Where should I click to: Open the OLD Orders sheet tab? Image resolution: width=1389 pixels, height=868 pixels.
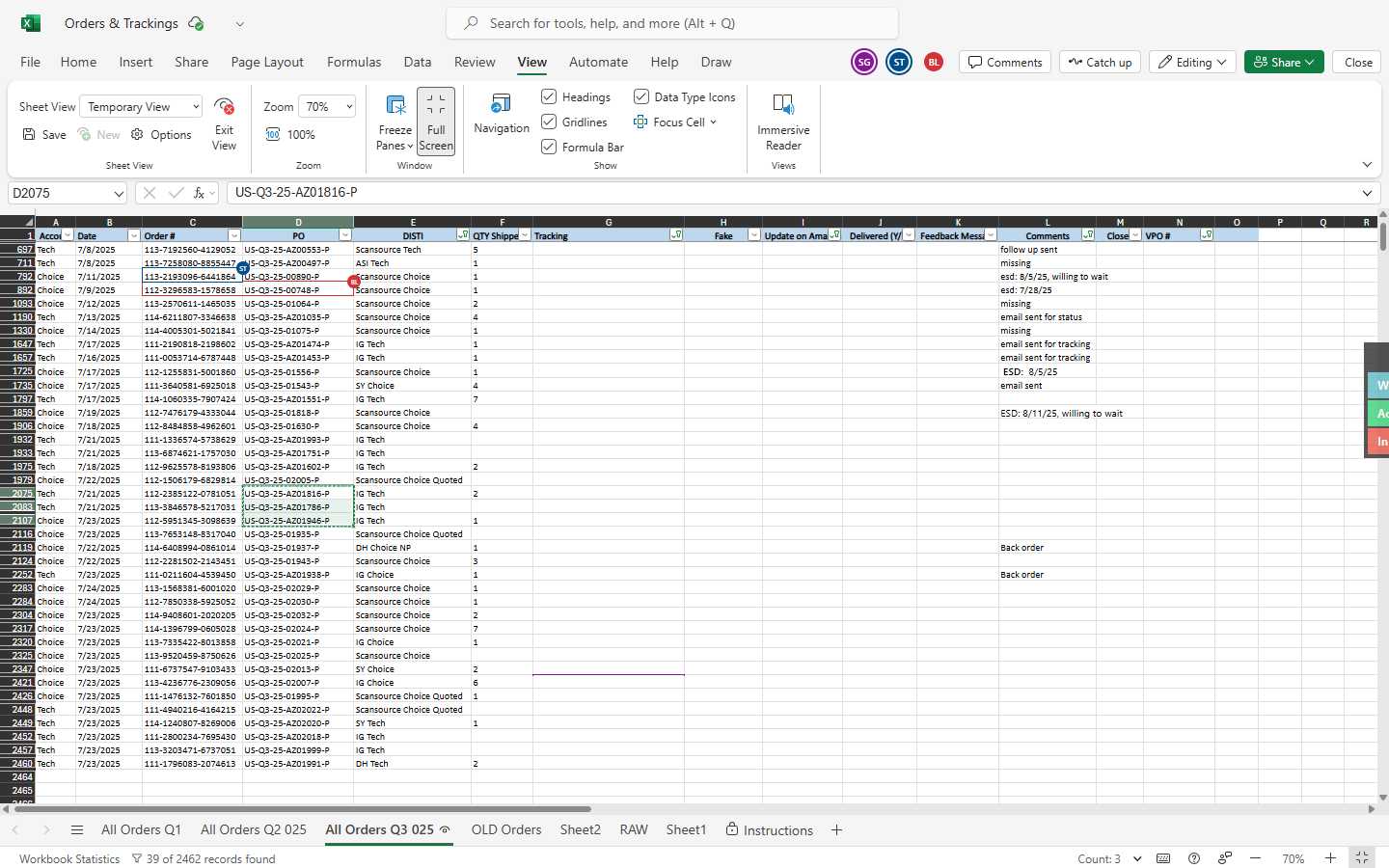click(506, 829)
